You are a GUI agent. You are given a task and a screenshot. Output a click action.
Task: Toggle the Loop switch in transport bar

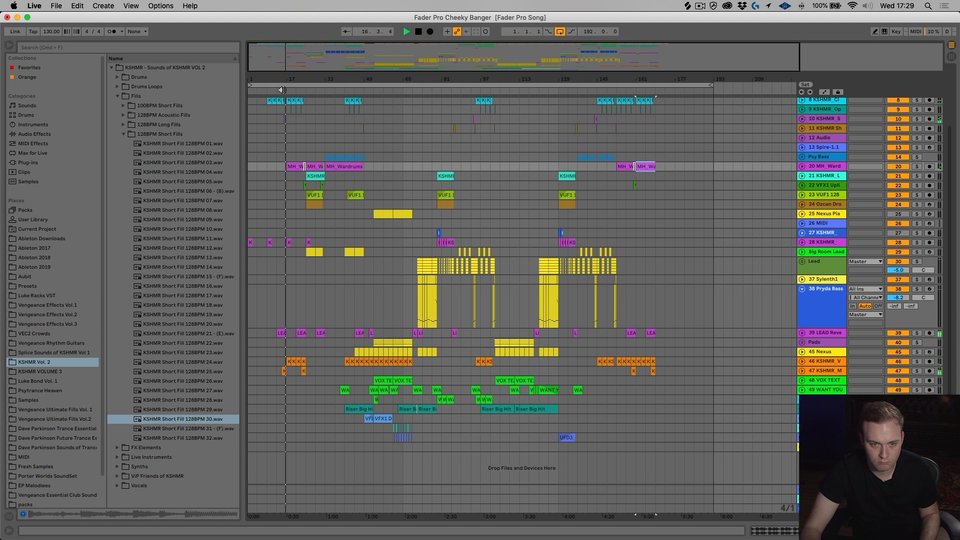560,31
